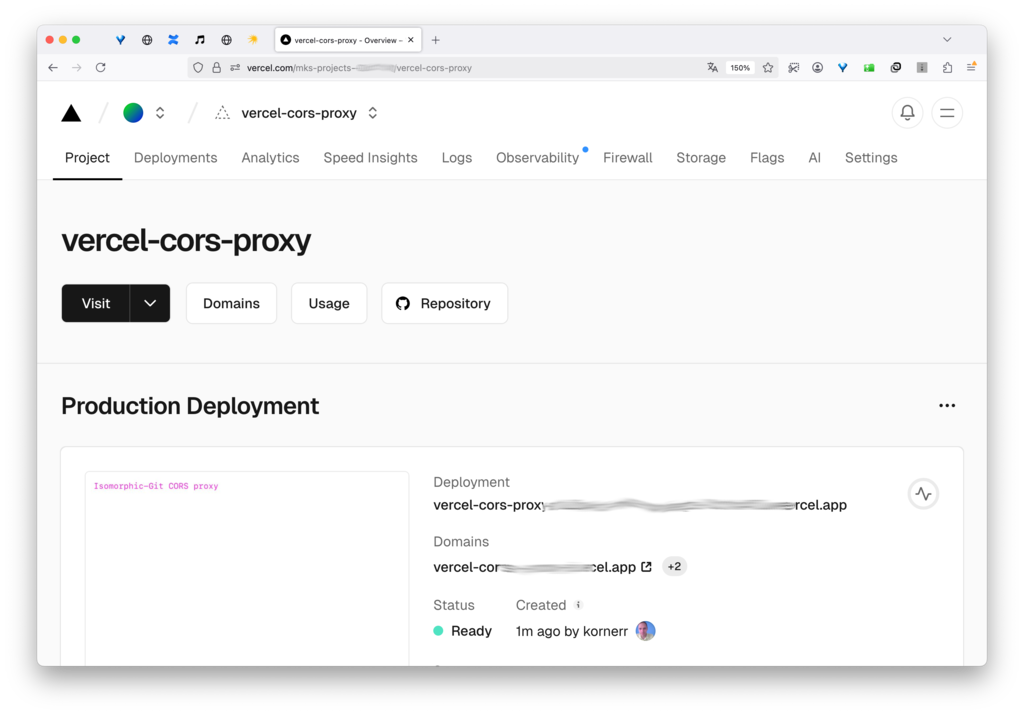Screen dimensions: 1024x715
Task: Switch to Observability tab
Action: pos(537,158)
